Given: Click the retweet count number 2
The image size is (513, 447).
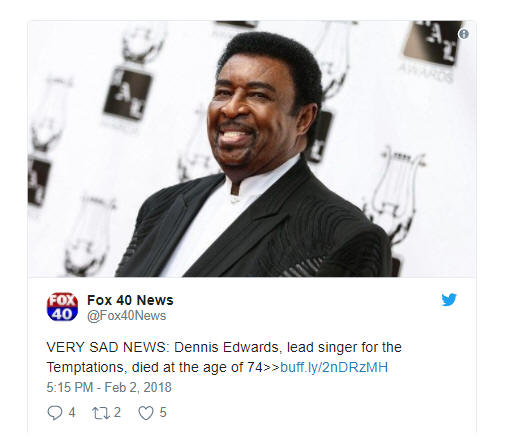Looking at the screenshot, I should [x=117, y=413].
